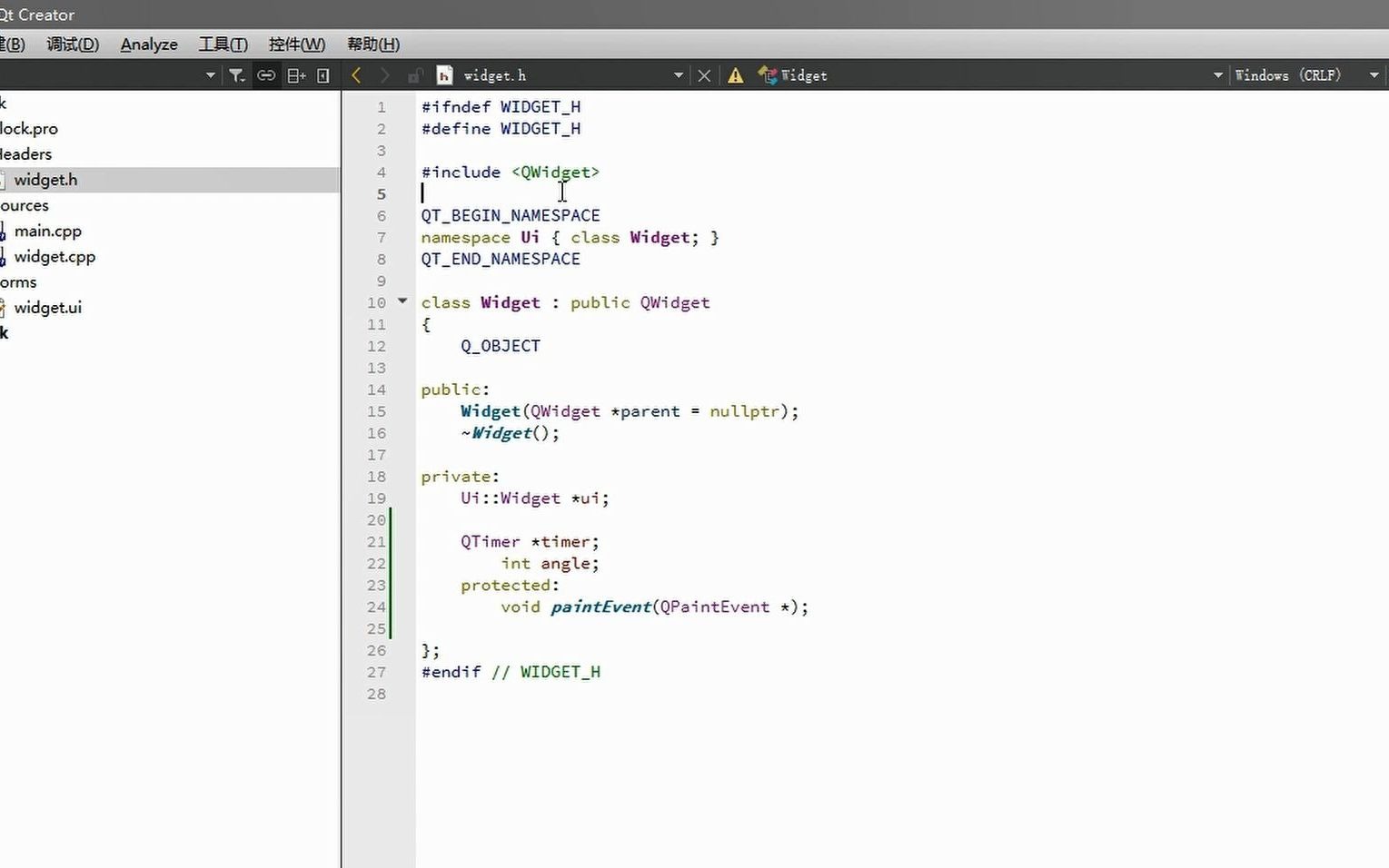
Task: Open the 控件(W) menu
Action: click(296, 44)
